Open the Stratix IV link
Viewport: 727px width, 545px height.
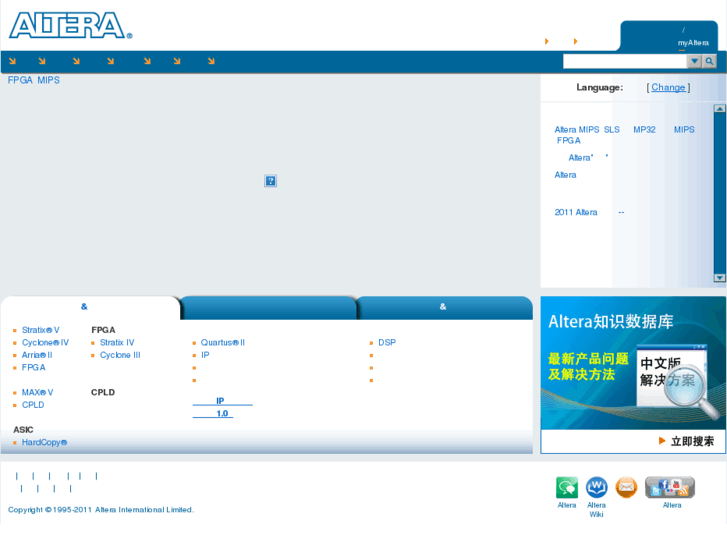point(117,343)
